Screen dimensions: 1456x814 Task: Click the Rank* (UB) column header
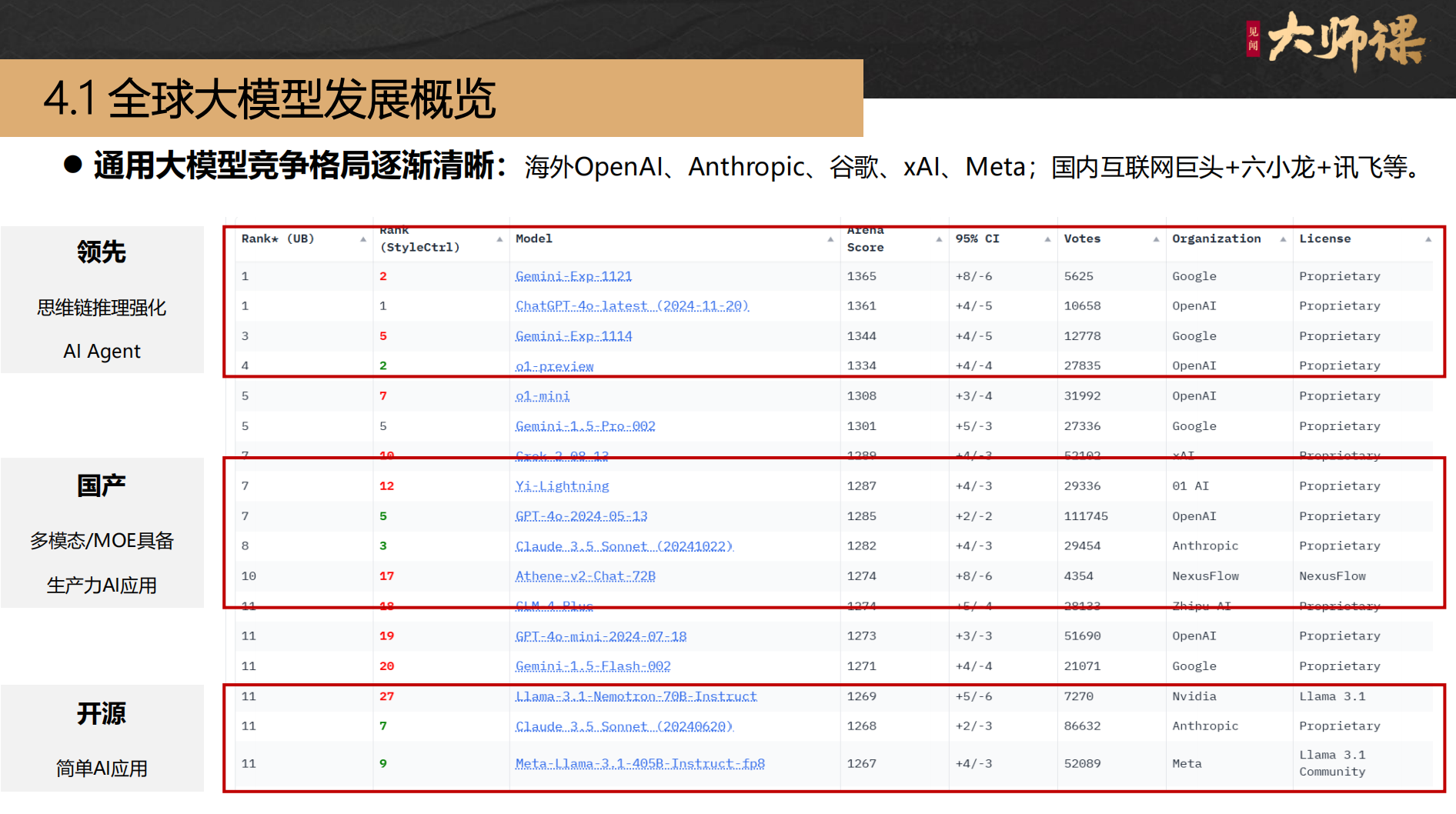[x=278, y=239]
